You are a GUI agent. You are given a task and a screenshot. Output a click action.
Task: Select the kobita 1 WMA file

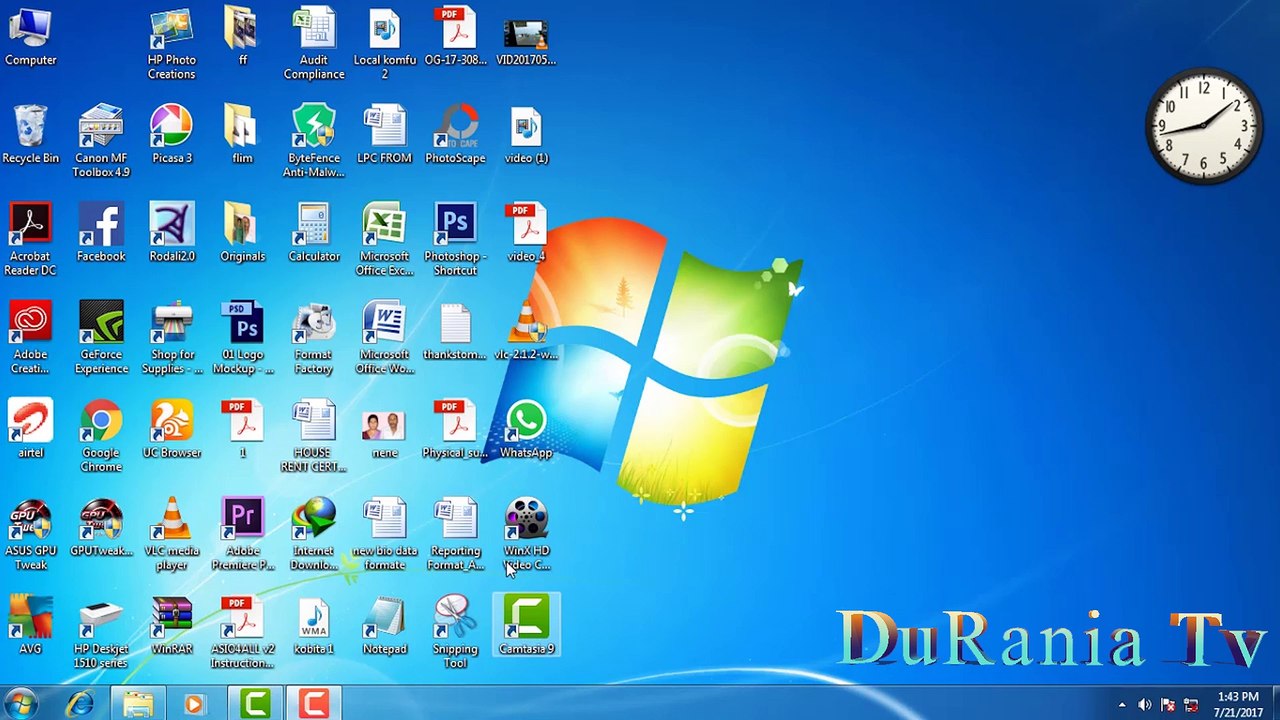point(314,625)
